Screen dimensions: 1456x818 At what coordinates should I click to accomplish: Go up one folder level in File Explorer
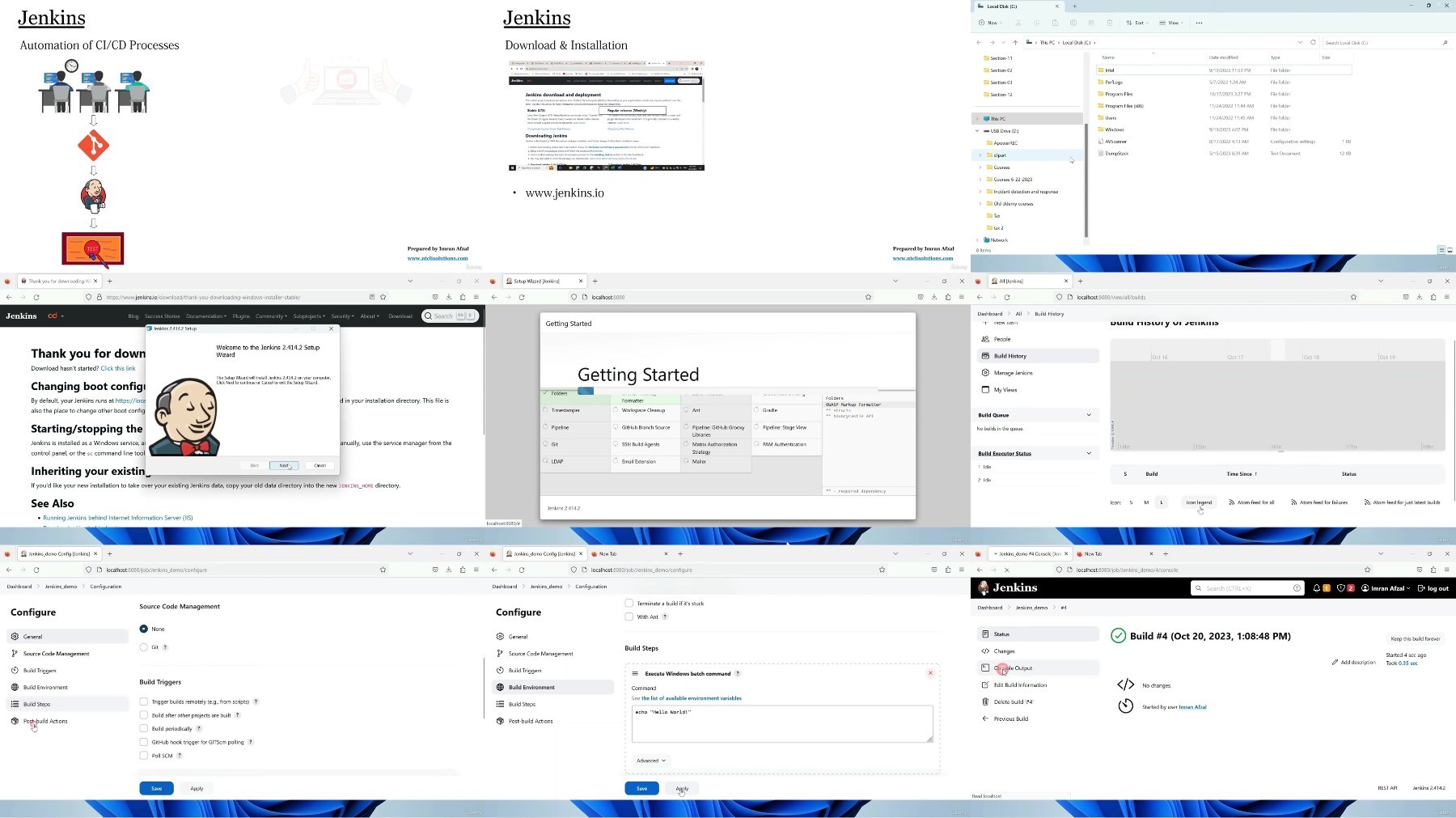click(x=1015, y=42)
